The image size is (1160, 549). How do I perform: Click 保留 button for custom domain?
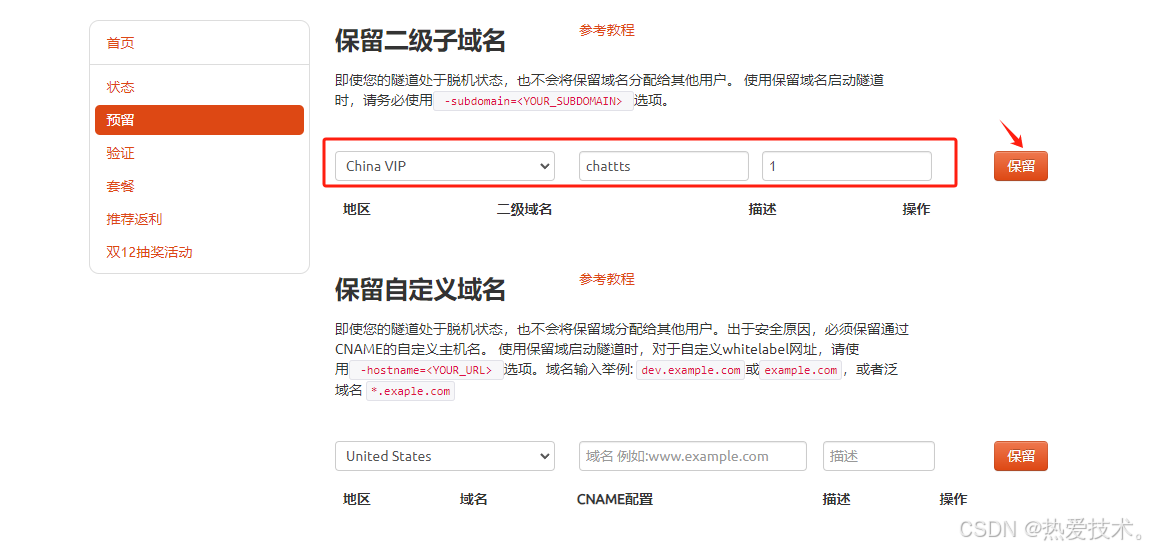coord(1020,457)
